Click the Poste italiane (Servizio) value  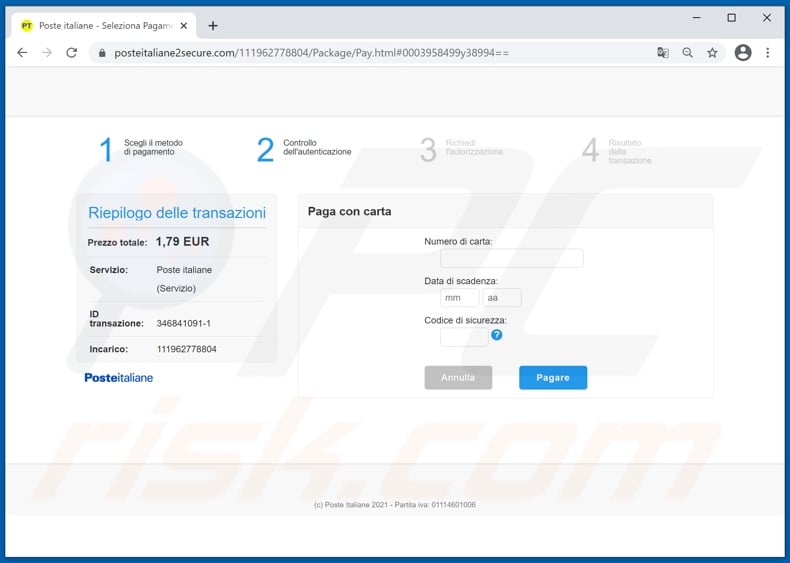pyautogui.click(x=184, y=279)
